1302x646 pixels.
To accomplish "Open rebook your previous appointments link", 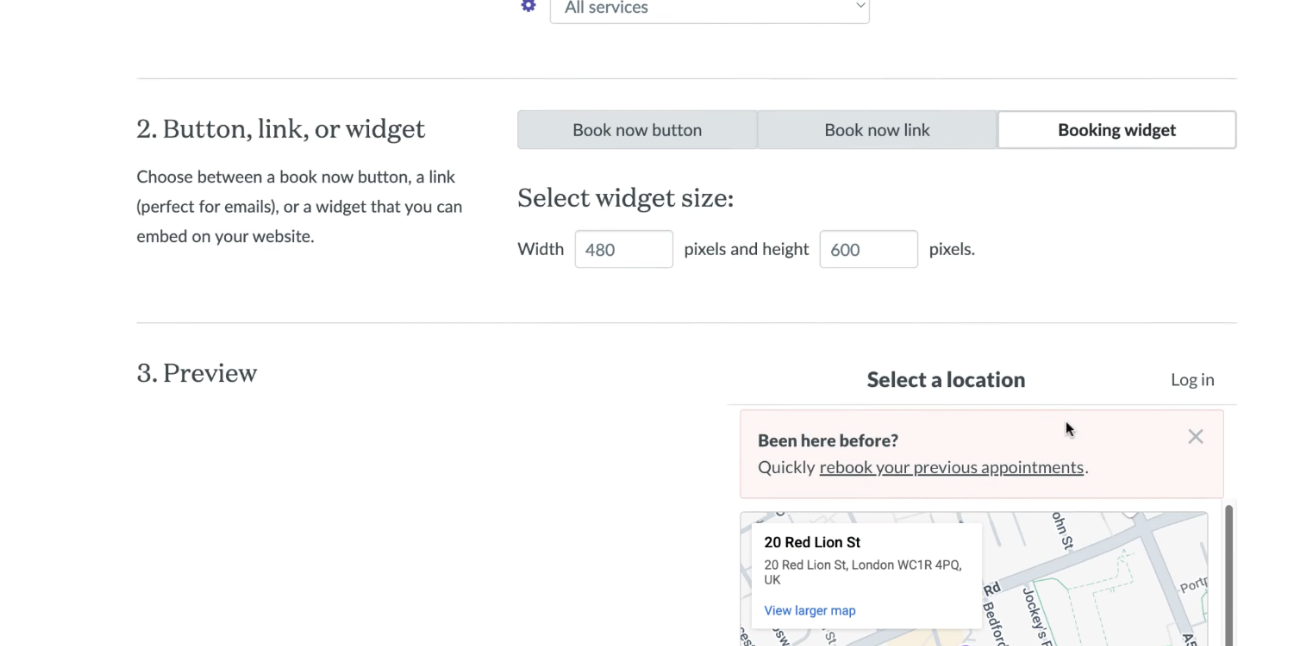I will 951,467.
